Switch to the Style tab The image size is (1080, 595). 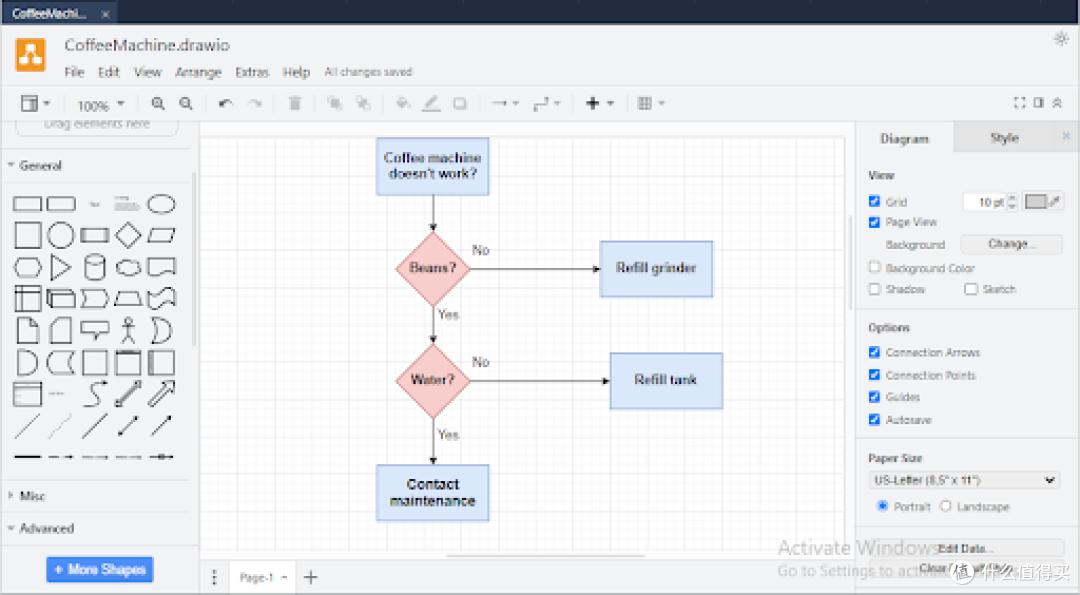tap(1004, 138)
